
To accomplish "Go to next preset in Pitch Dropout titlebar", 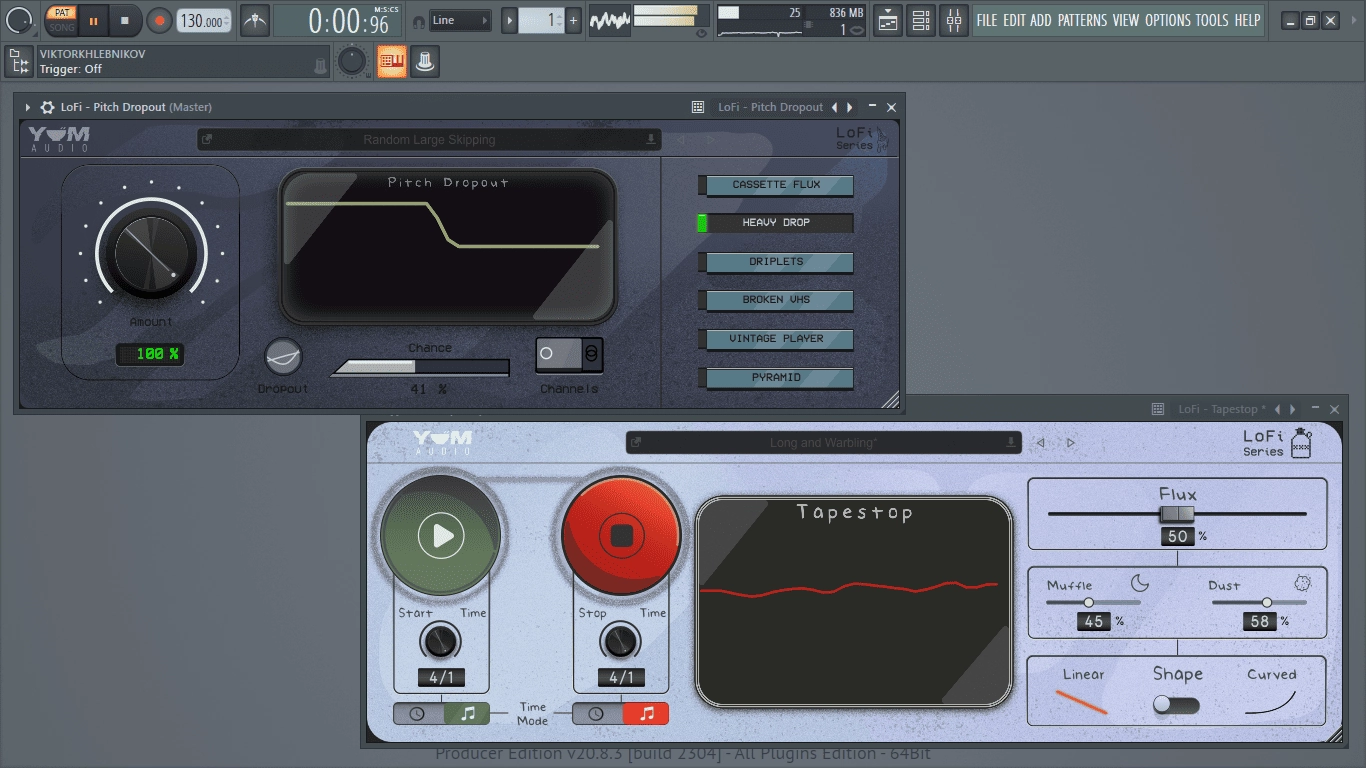I will (x=850, y=107).
